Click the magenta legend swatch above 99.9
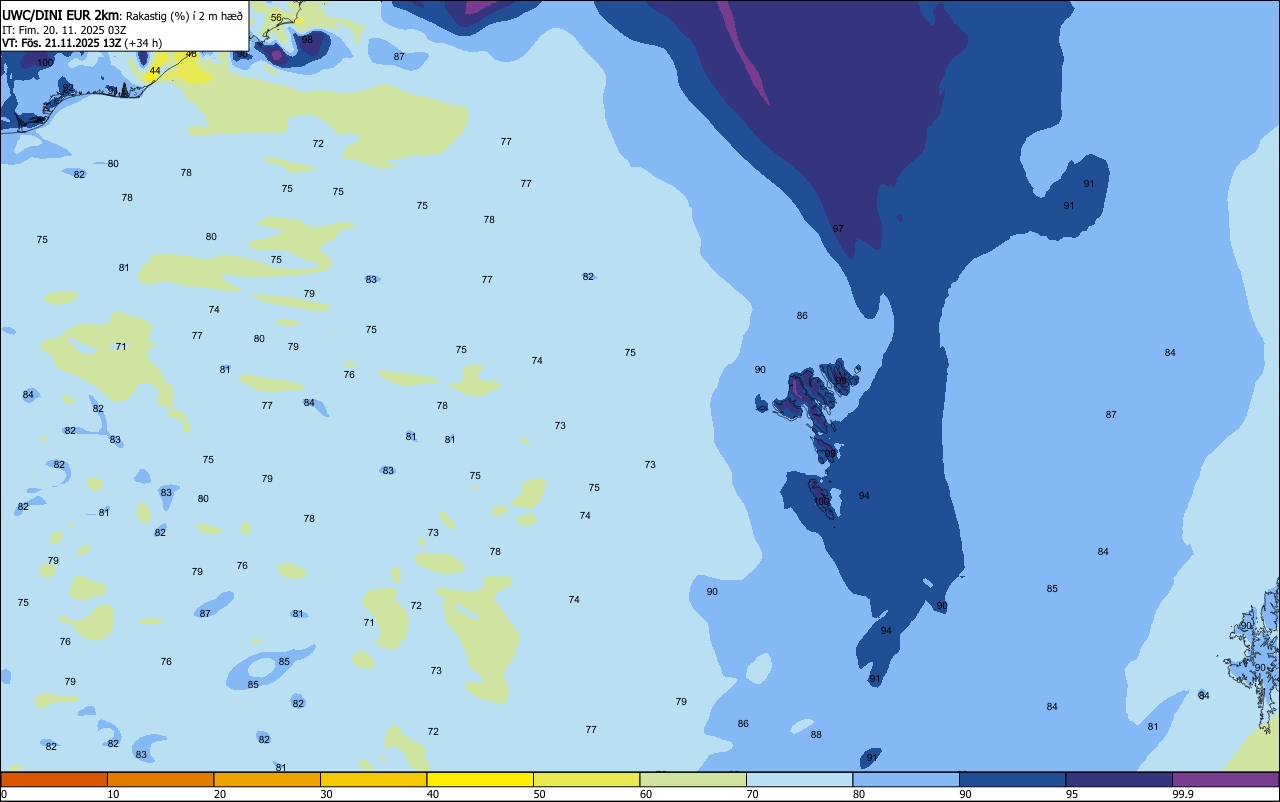Image resolution: width=1280 pixels, height=802 pixels. [1225, 779]
